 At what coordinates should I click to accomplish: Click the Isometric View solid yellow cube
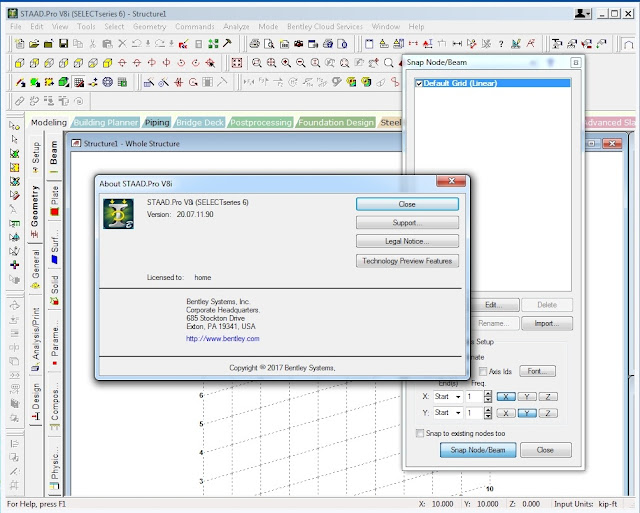[107, 63]
